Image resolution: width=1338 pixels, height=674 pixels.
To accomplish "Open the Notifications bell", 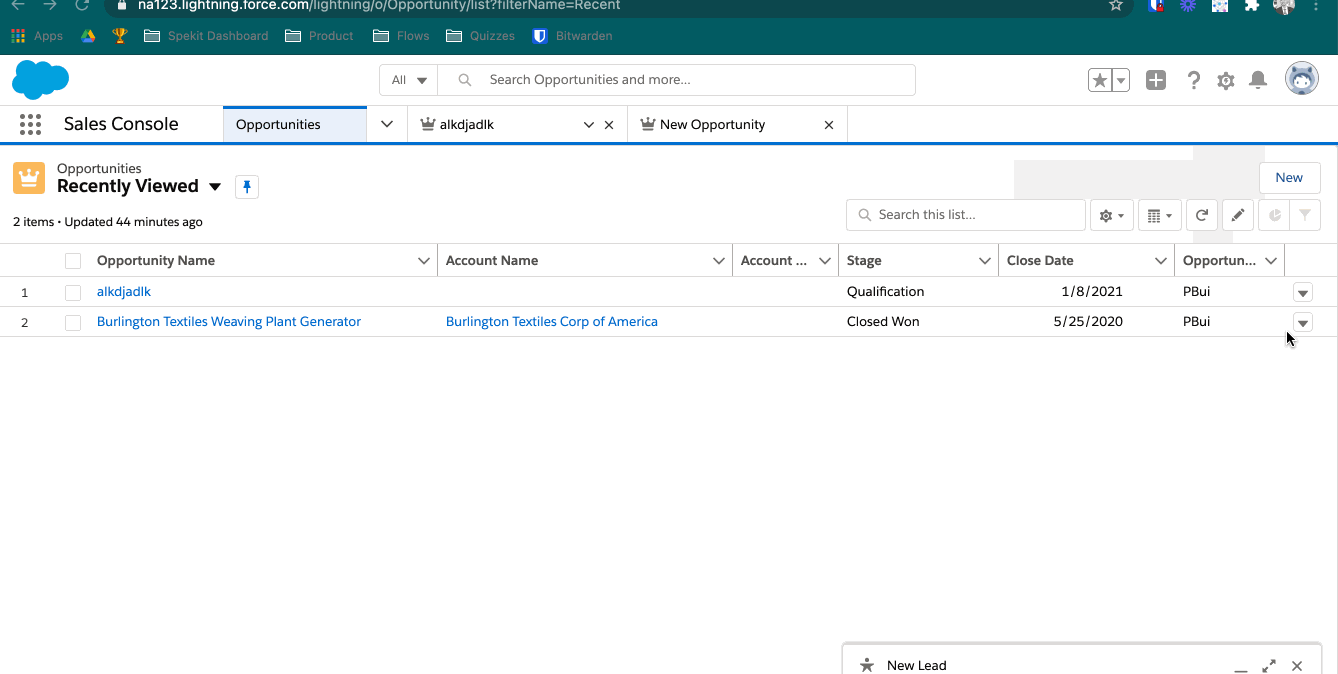I will tap(1259, 81).
